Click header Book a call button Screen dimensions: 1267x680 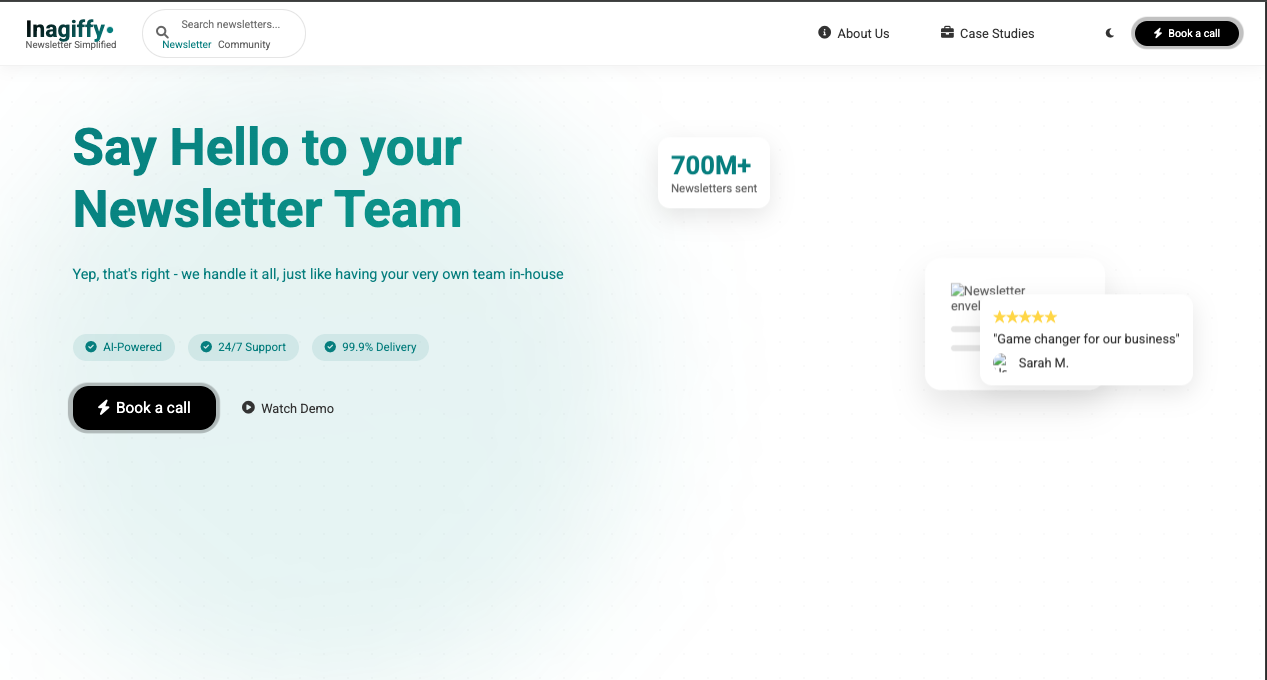(1187, 33)
